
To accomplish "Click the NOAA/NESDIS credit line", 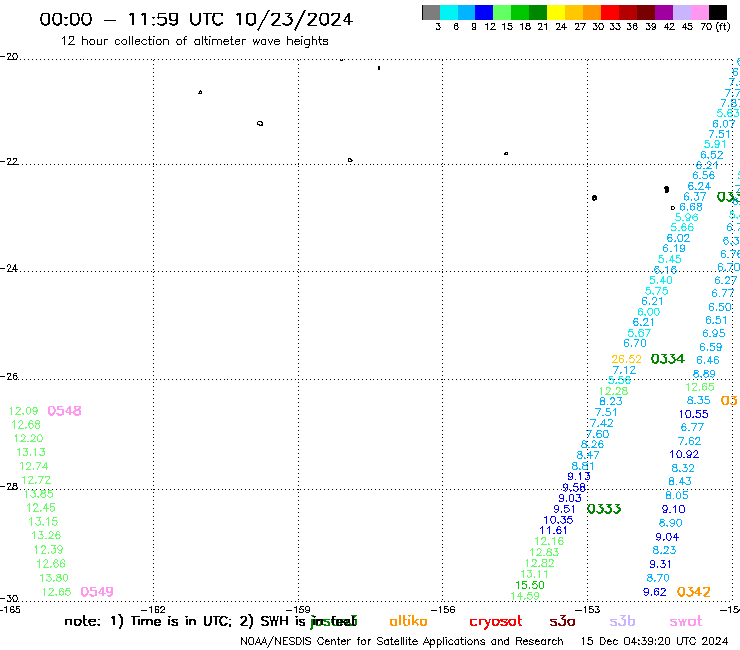I will coord(402,642).
